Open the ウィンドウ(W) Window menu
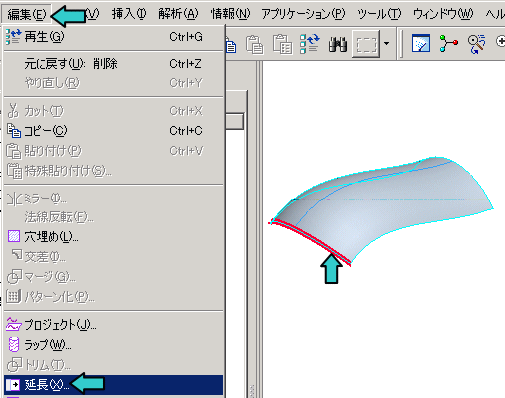This screenshot has width=505, height=398. (443, 14)
